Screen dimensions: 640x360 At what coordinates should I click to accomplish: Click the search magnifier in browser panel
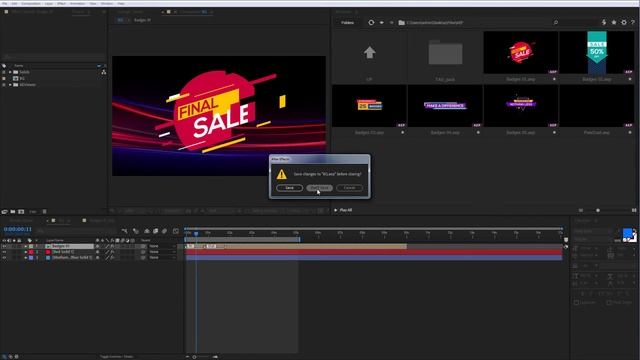[x=556, y=22]
